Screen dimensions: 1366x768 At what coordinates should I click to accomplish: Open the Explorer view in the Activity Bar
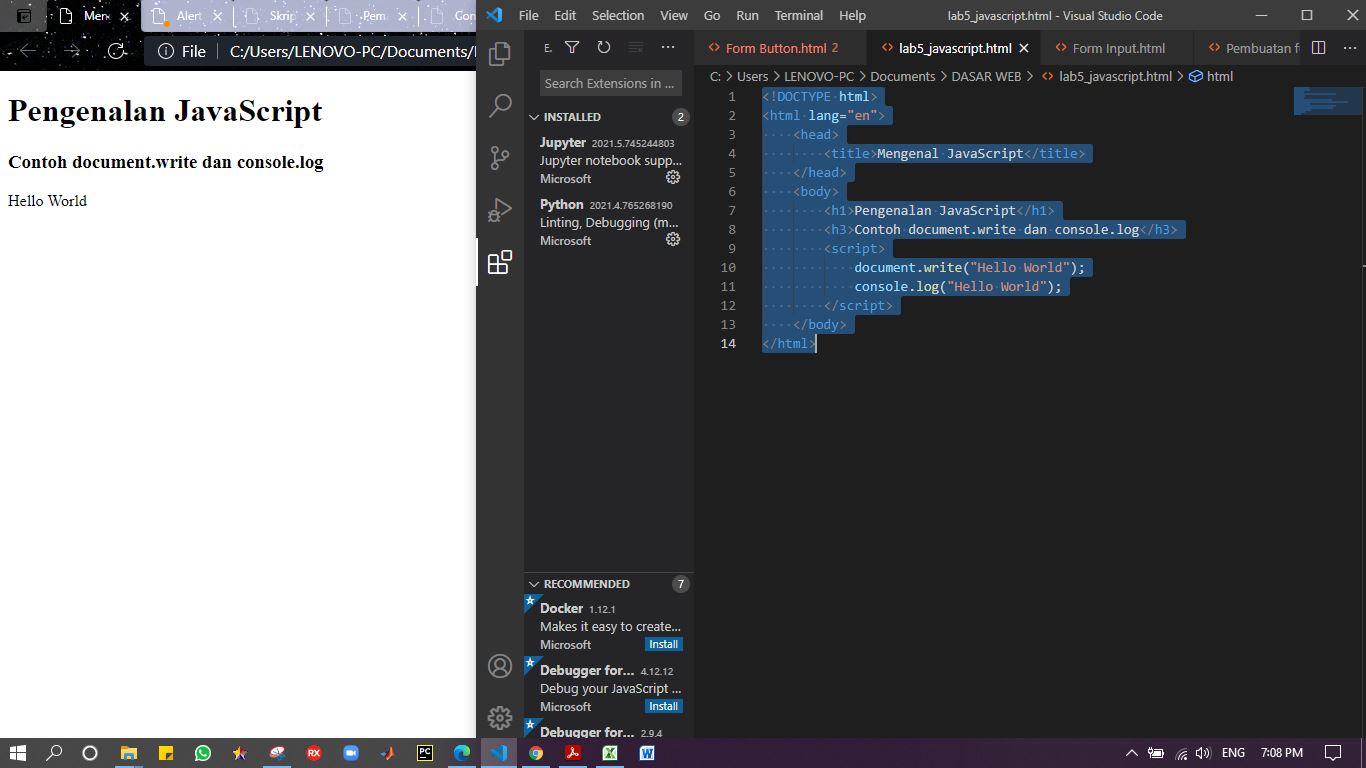499,53
